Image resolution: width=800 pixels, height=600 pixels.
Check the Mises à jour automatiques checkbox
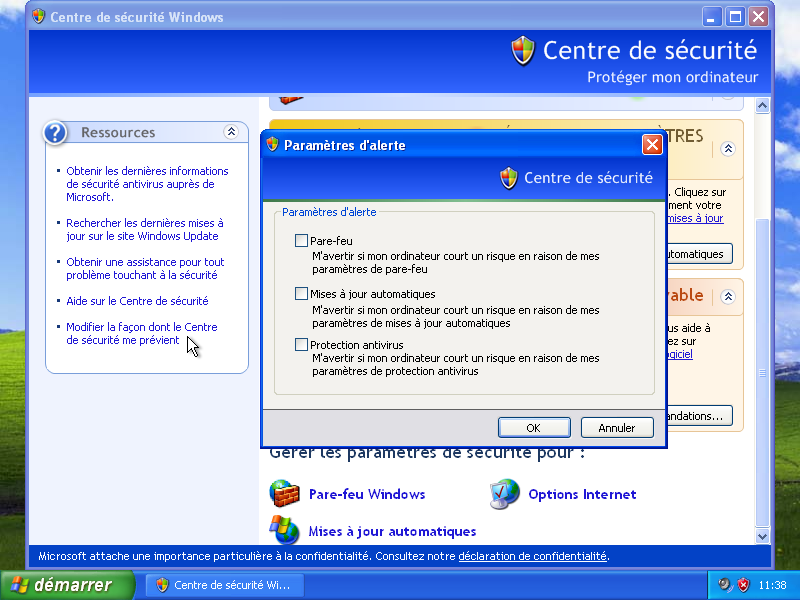(302, 294)
